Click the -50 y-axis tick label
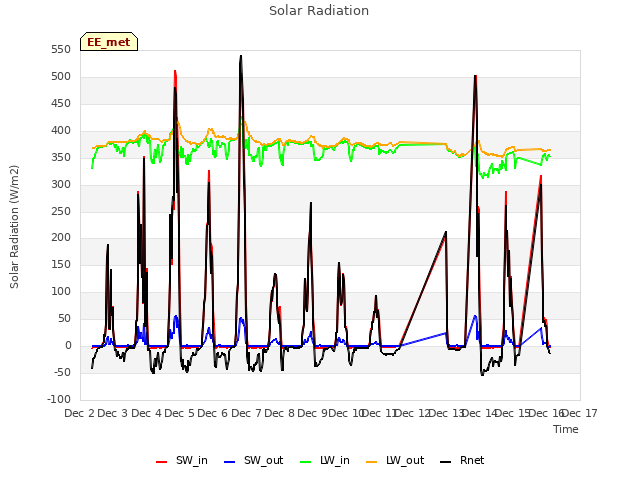640x480 pixels. [61, 372]
